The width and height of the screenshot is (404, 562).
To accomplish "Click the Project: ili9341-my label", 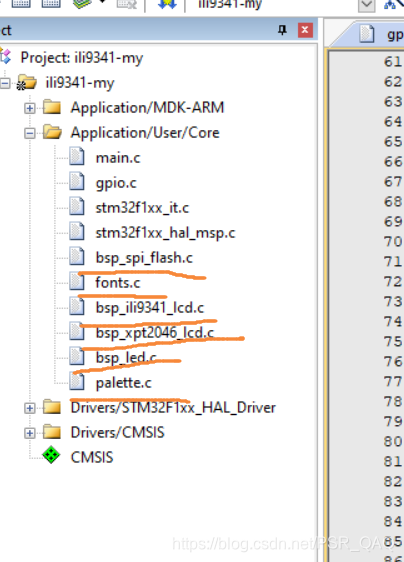I will (82, 58).
